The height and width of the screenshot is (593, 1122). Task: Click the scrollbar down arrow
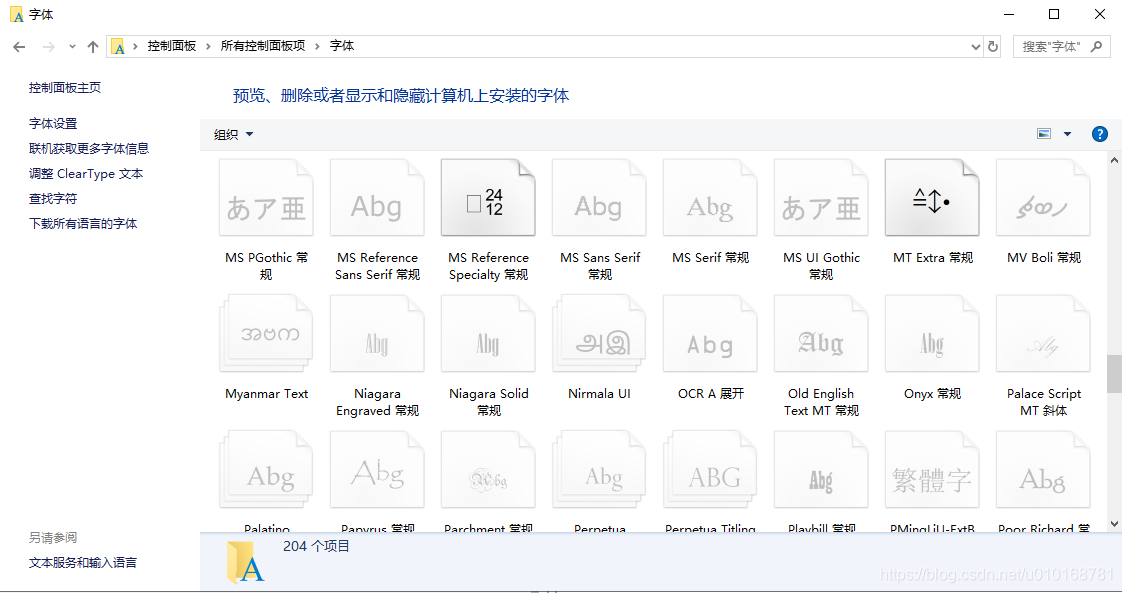tap(1114, 524)
